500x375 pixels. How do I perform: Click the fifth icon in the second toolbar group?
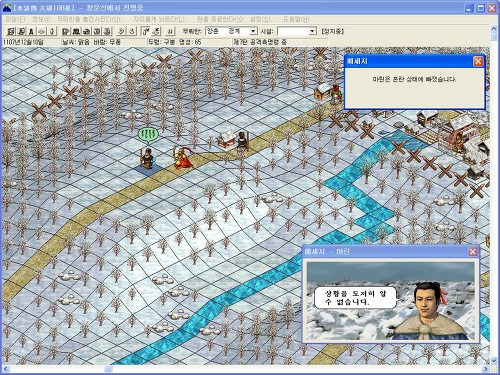click(107, 31)
